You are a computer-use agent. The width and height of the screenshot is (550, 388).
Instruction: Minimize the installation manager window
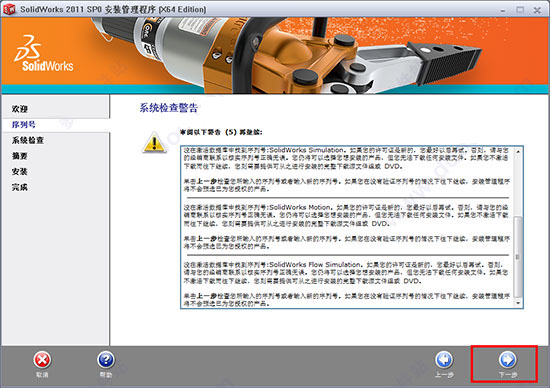click(x=503, y=10)
